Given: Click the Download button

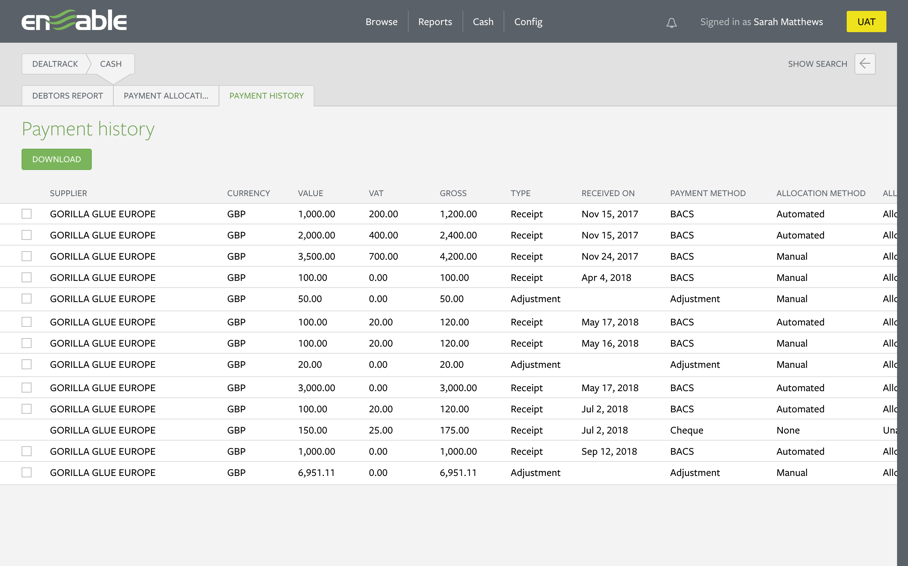Looking at the screenshot, I should coord(56,159).
